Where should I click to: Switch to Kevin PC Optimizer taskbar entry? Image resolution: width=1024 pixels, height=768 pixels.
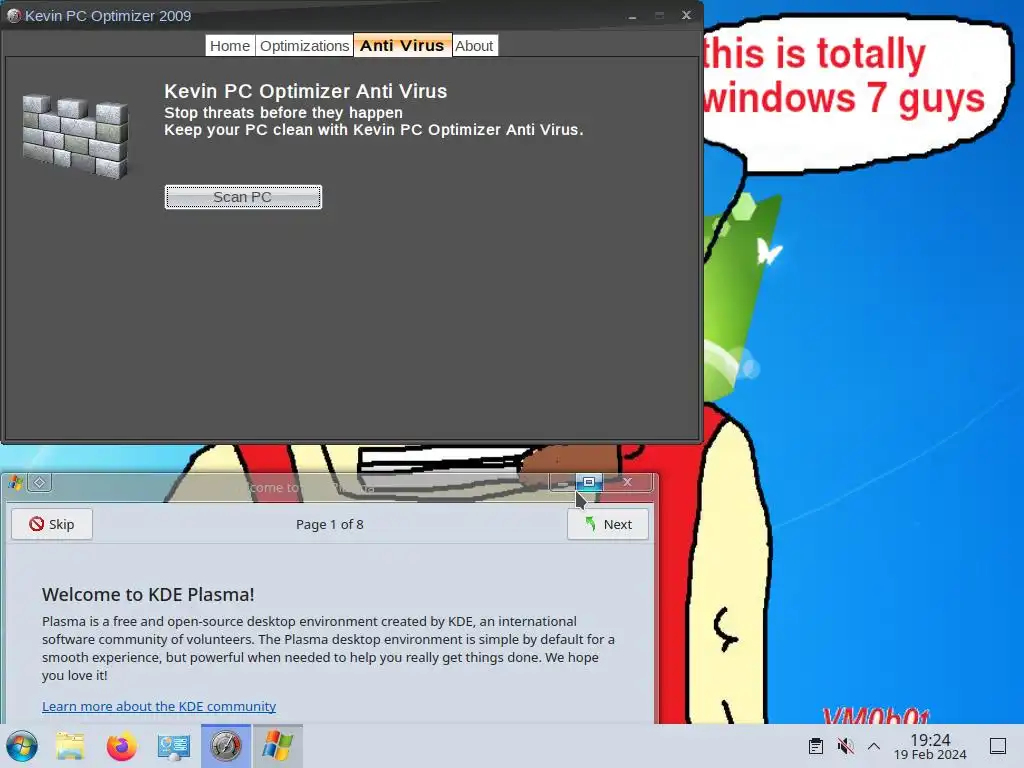coord(225,746)
